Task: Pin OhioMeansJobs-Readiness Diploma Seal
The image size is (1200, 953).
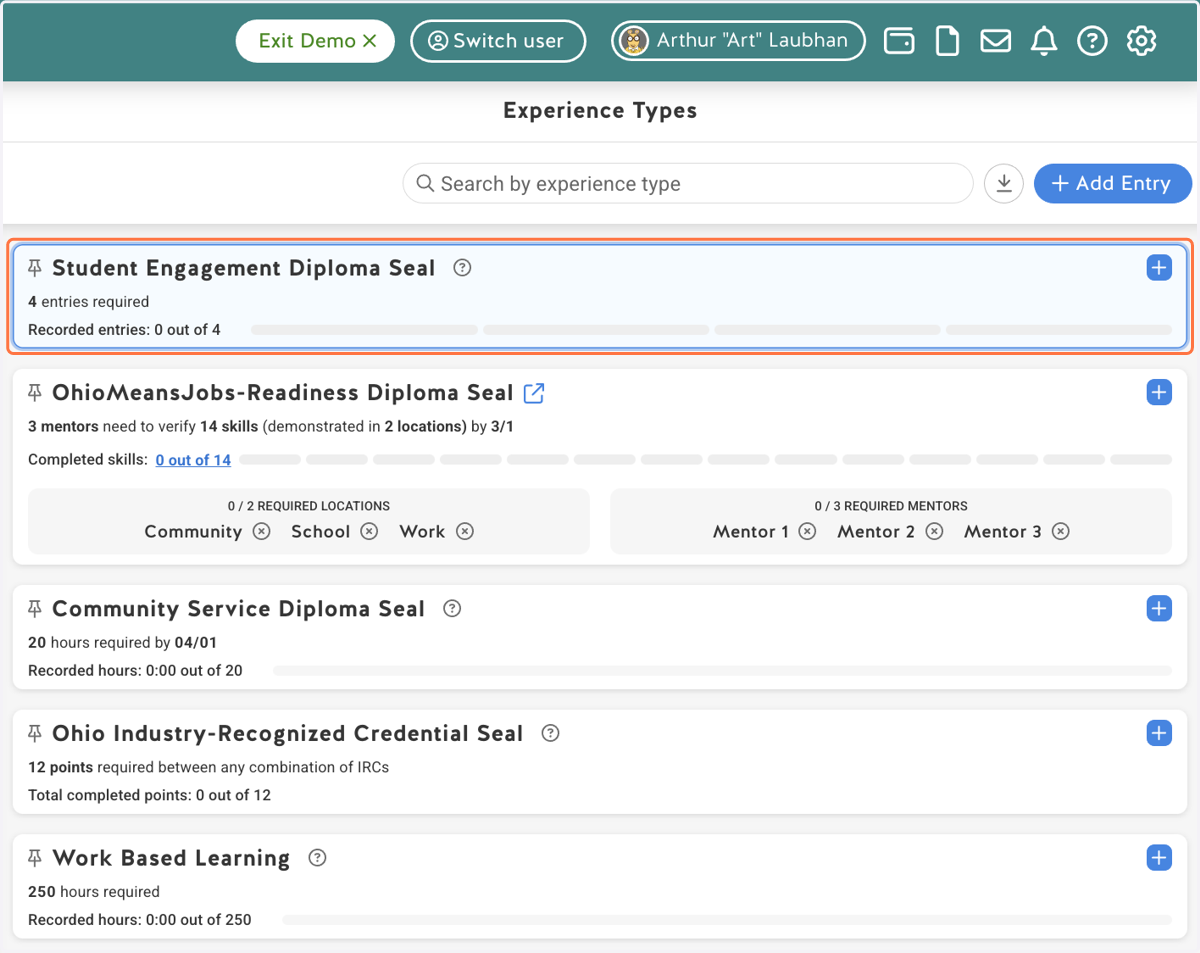Action: tap(35, 393)
